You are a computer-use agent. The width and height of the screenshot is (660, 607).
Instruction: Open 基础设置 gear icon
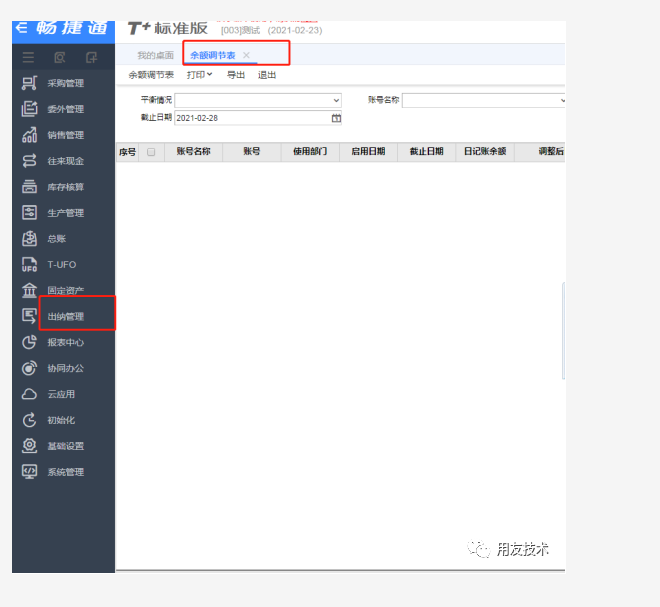point(29,446)
